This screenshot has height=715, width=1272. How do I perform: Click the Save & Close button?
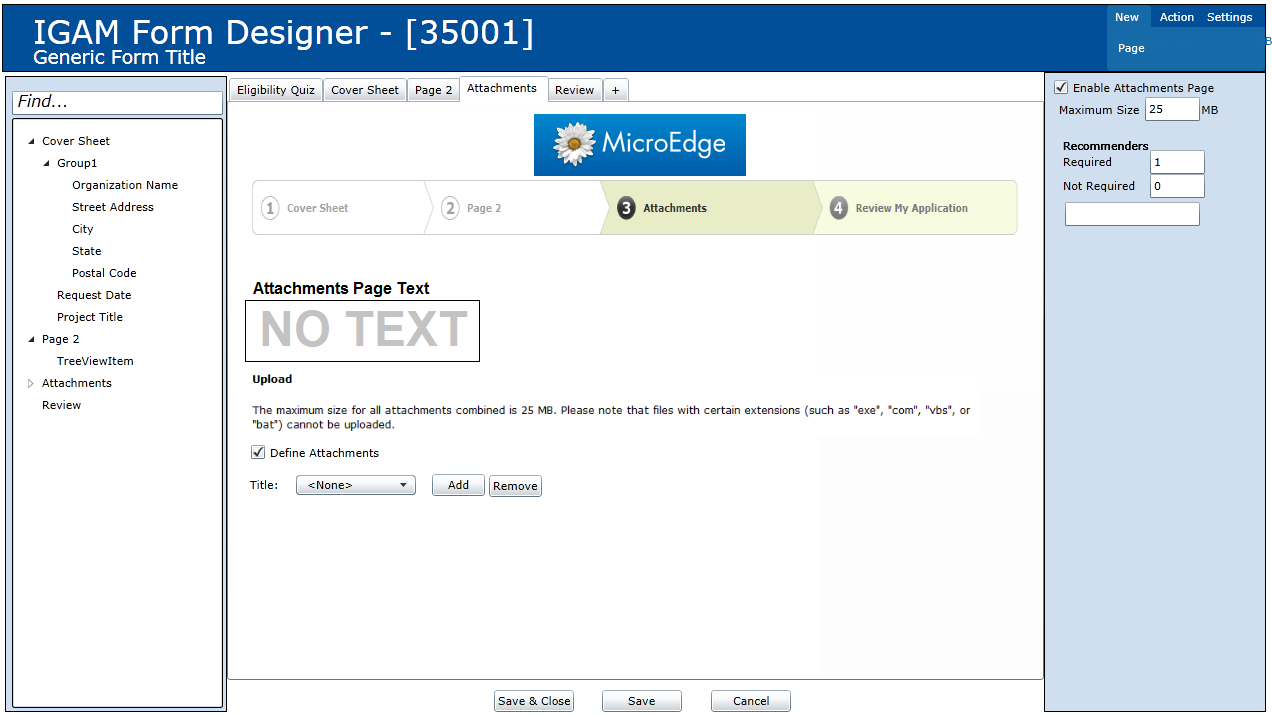click(x=534, y=701)
